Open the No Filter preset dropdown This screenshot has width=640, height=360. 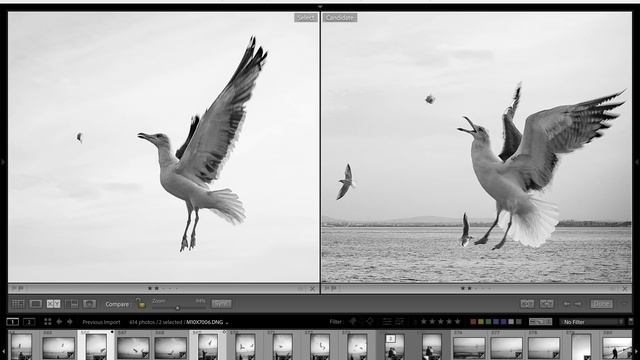pos(592,322)
